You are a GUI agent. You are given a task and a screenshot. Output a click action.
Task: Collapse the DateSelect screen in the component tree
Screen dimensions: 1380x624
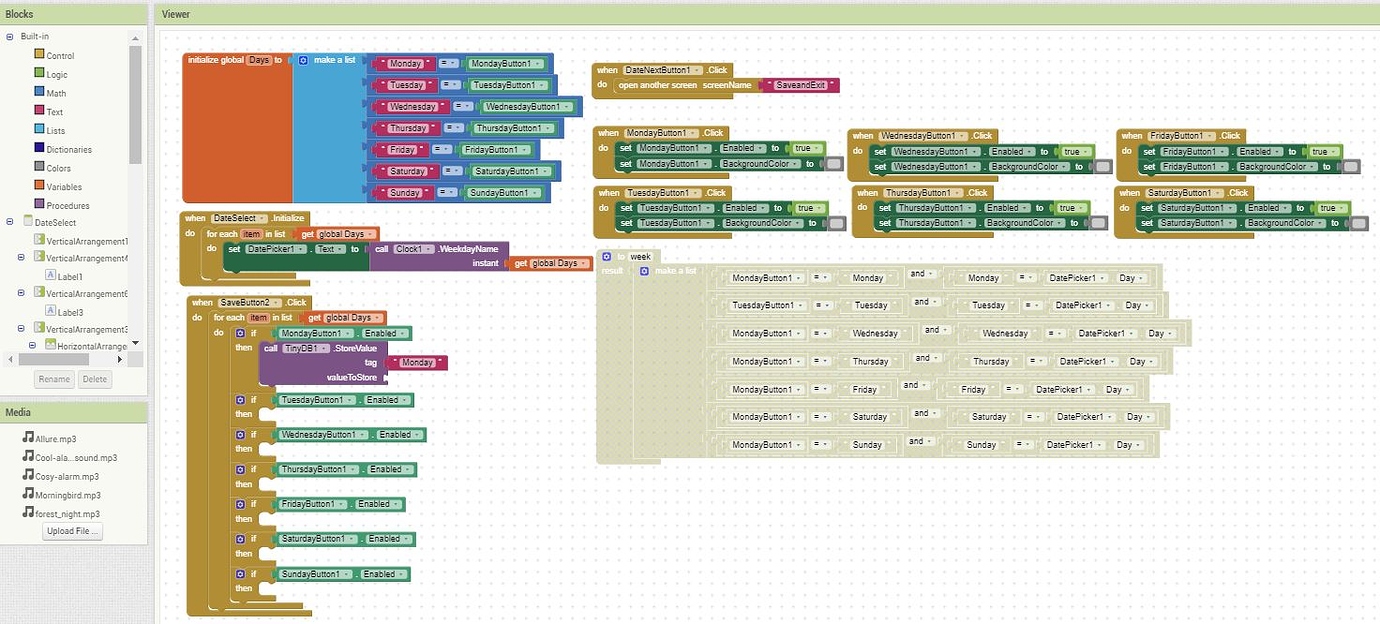coord(10,223)
